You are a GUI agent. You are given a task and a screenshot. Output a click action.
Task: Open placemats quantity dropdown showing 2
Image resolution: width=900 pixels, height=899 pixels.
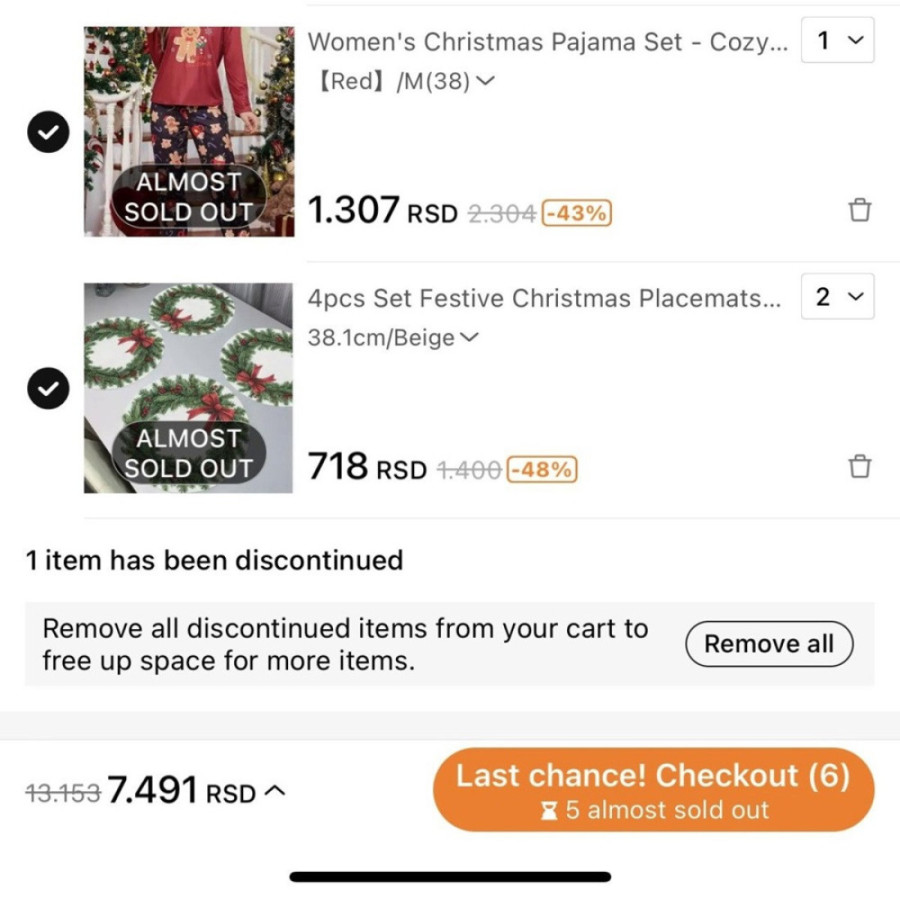838,297
